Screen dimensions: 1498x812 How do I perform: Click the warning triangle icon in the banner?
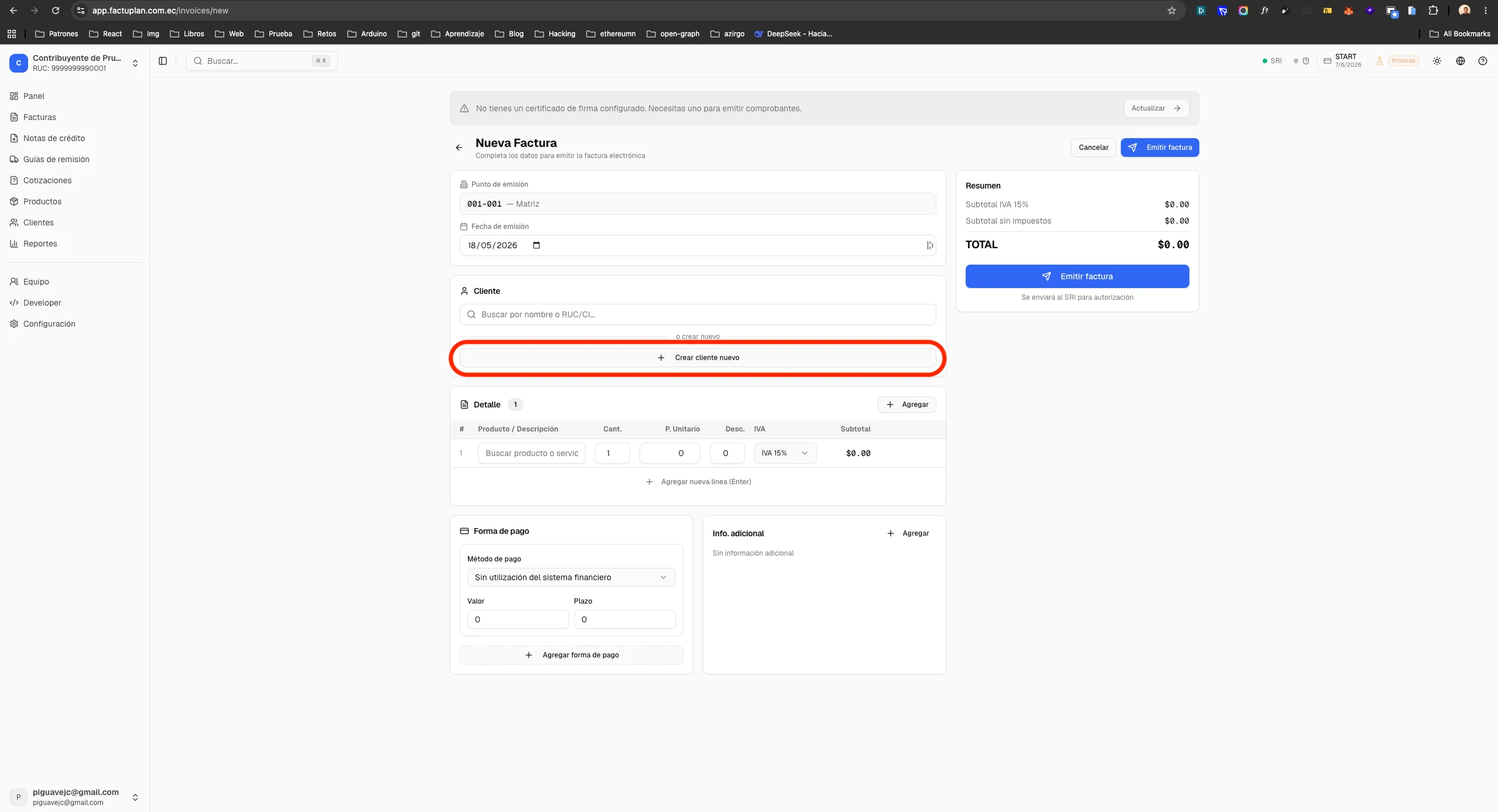click(x=464, y=108)
